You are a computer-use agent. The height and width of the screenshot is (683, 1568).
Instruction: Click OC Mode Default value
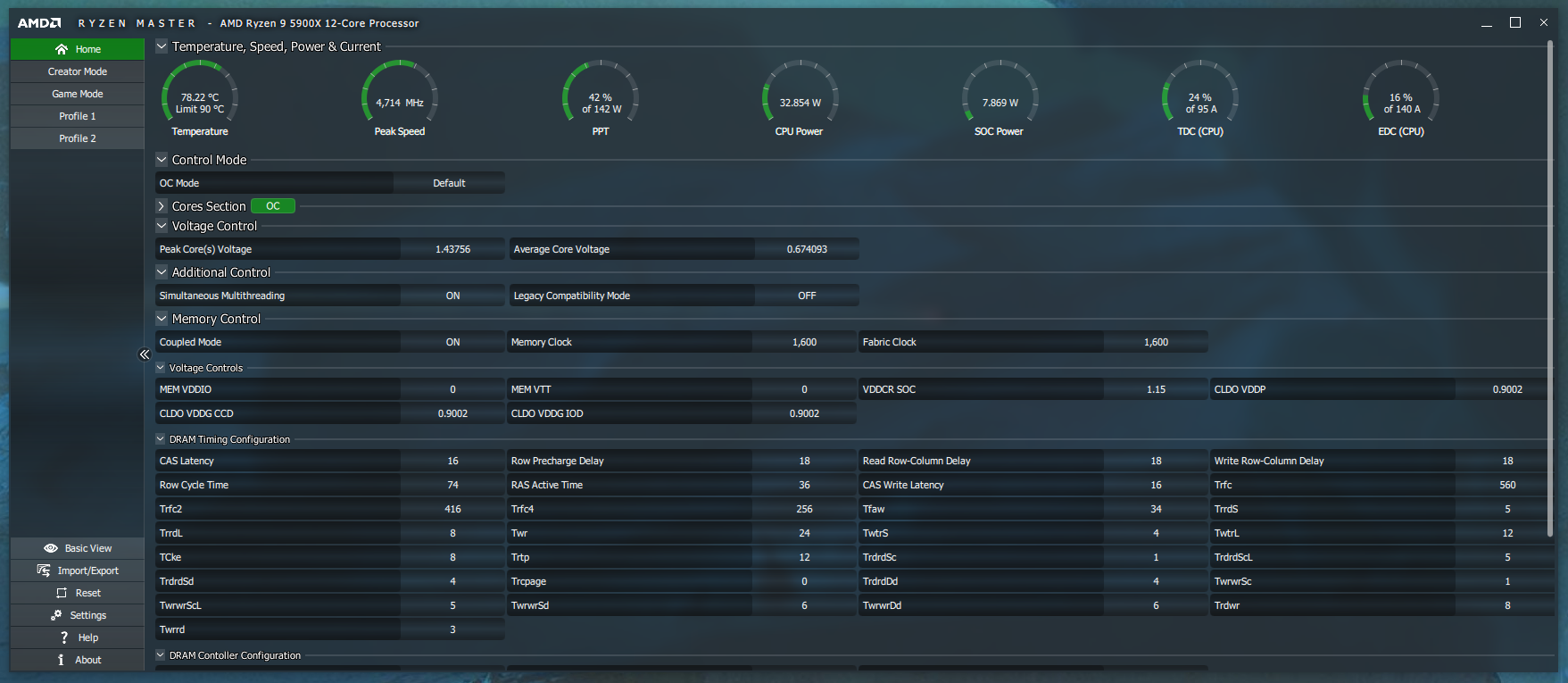(449, 183)
